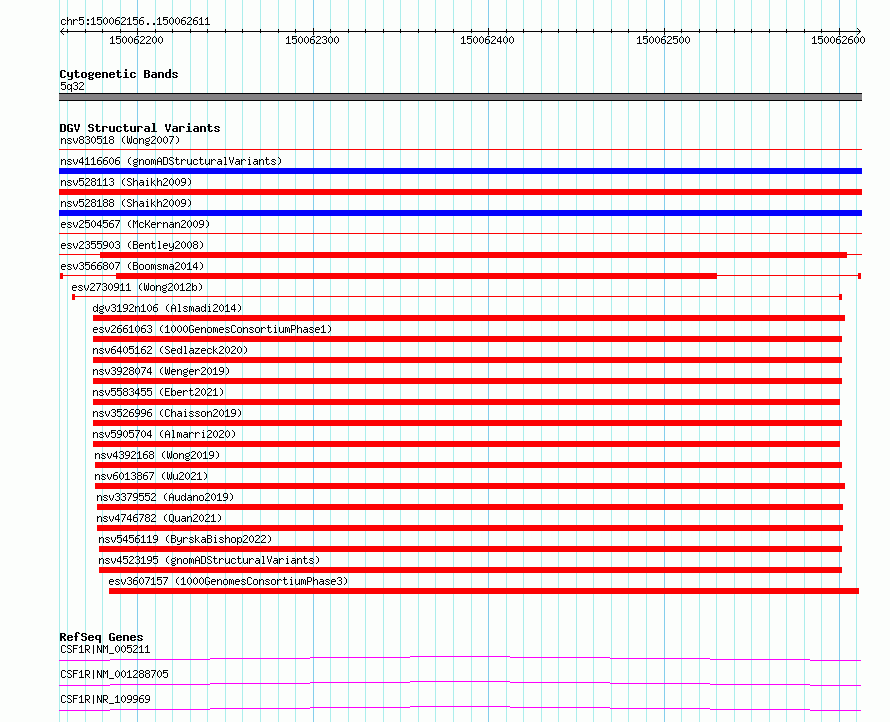890x722 pixels.
Task: Click the 150062600 ruler position label
Action: point(838,40)
